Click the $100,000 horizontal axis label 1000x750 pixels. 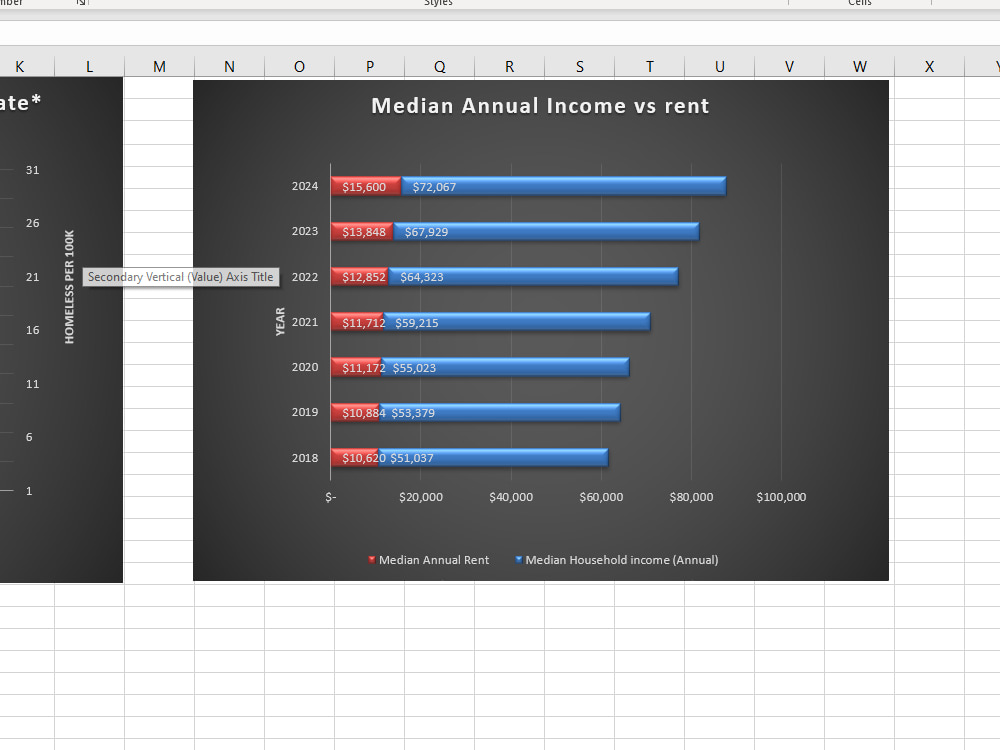[x=781, y=497]
